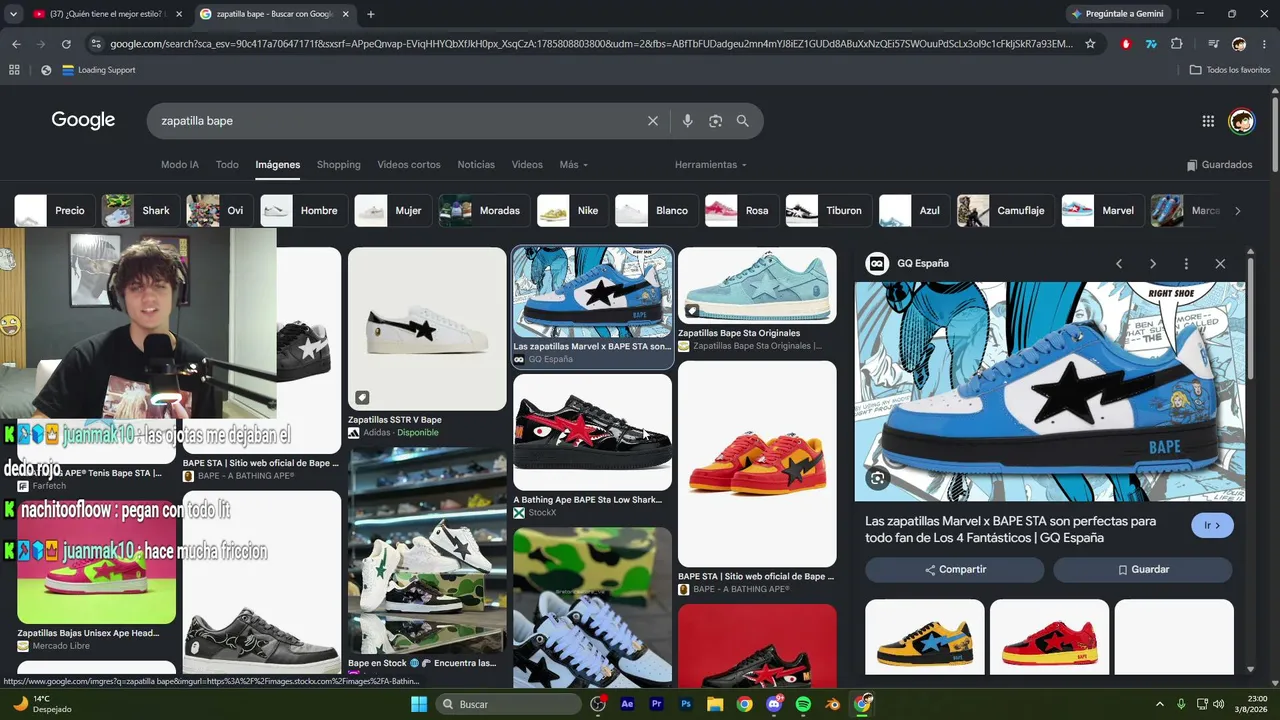Apply the Precio filter chip
Screen dimensions: 1280x720
click(x=55, y=211)
